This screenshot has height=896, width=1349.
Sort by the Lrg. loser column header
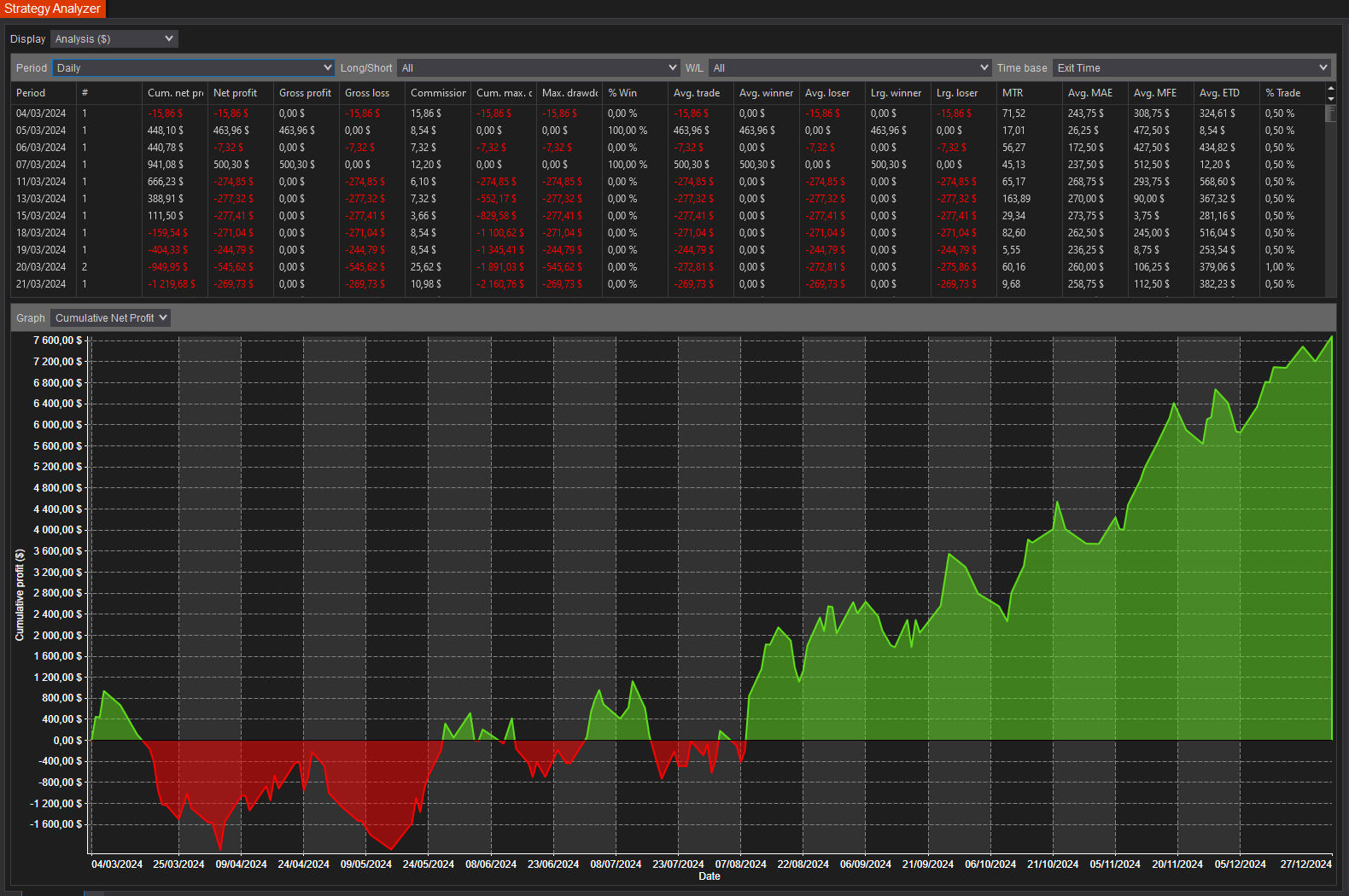(964, 93)
